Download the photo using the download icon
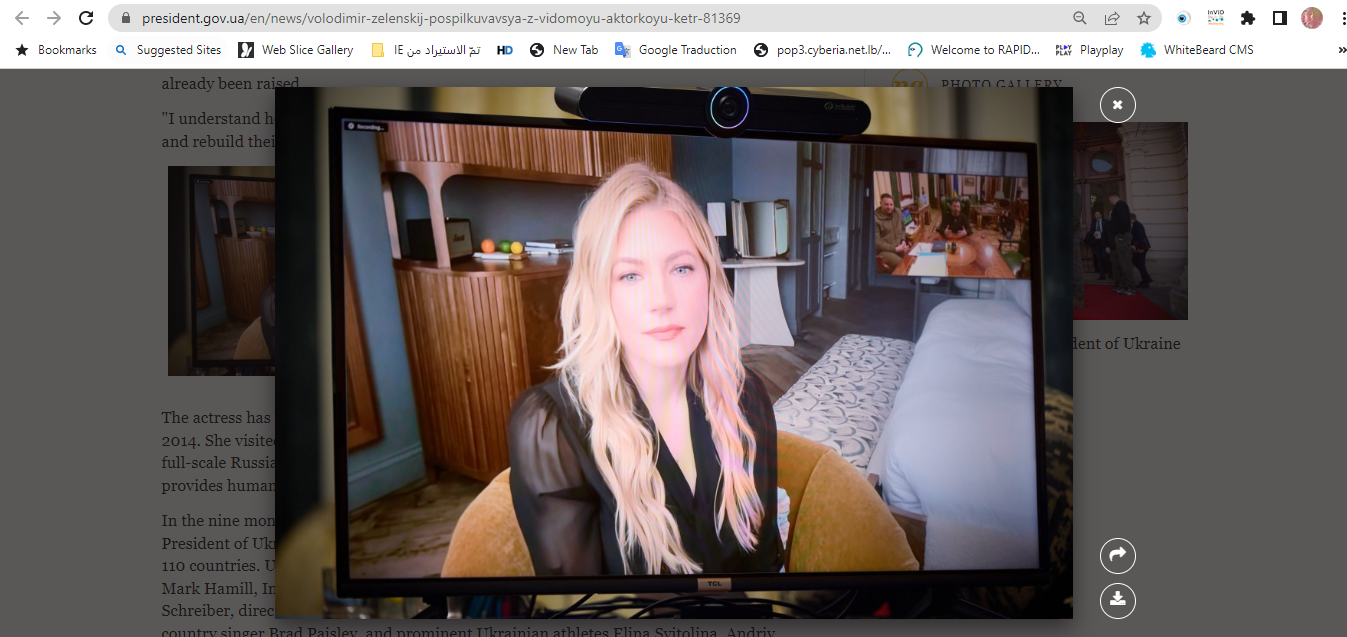 pos(1117,599)
